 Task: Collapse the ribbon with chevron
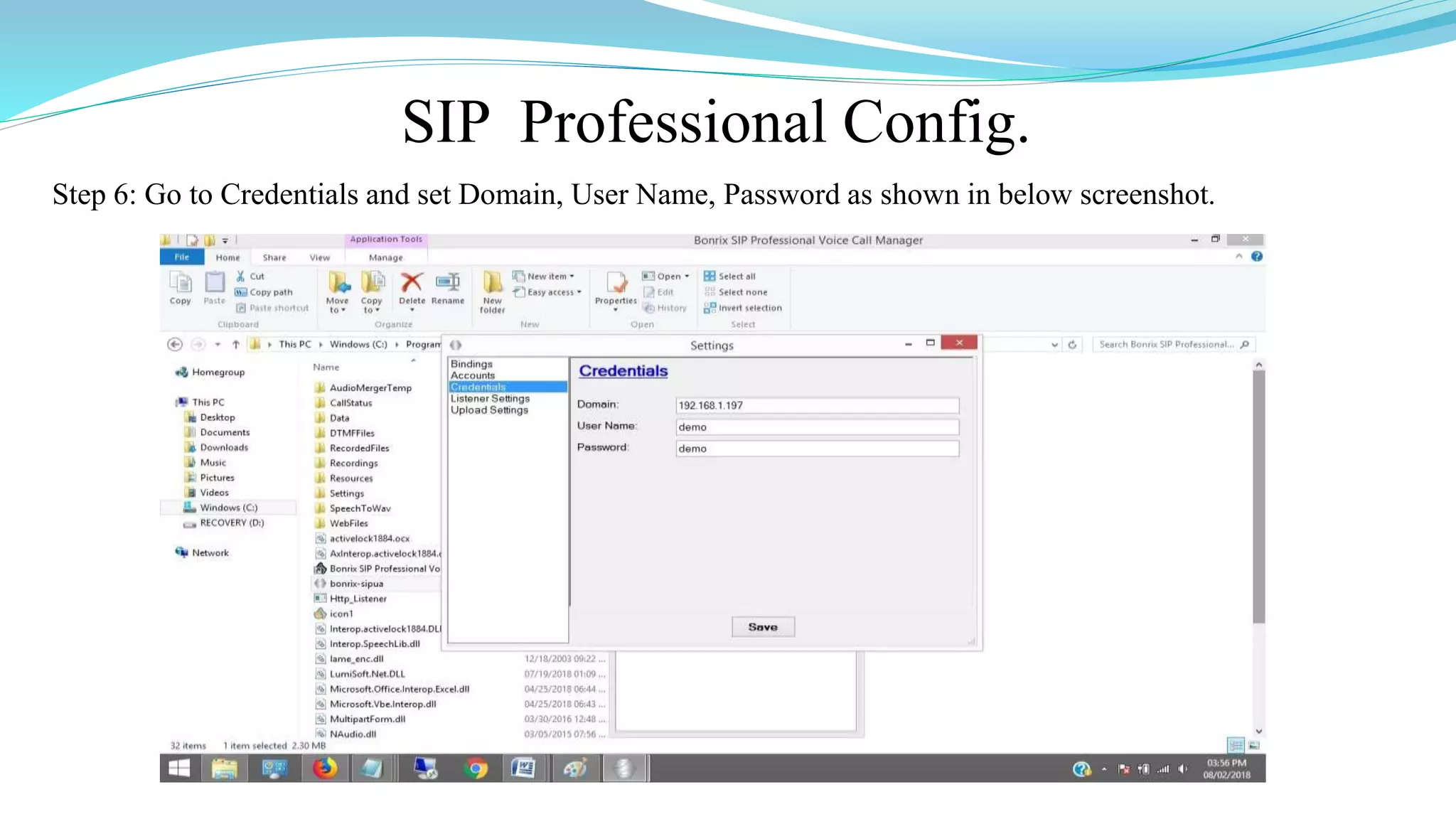pos(1239,257)
